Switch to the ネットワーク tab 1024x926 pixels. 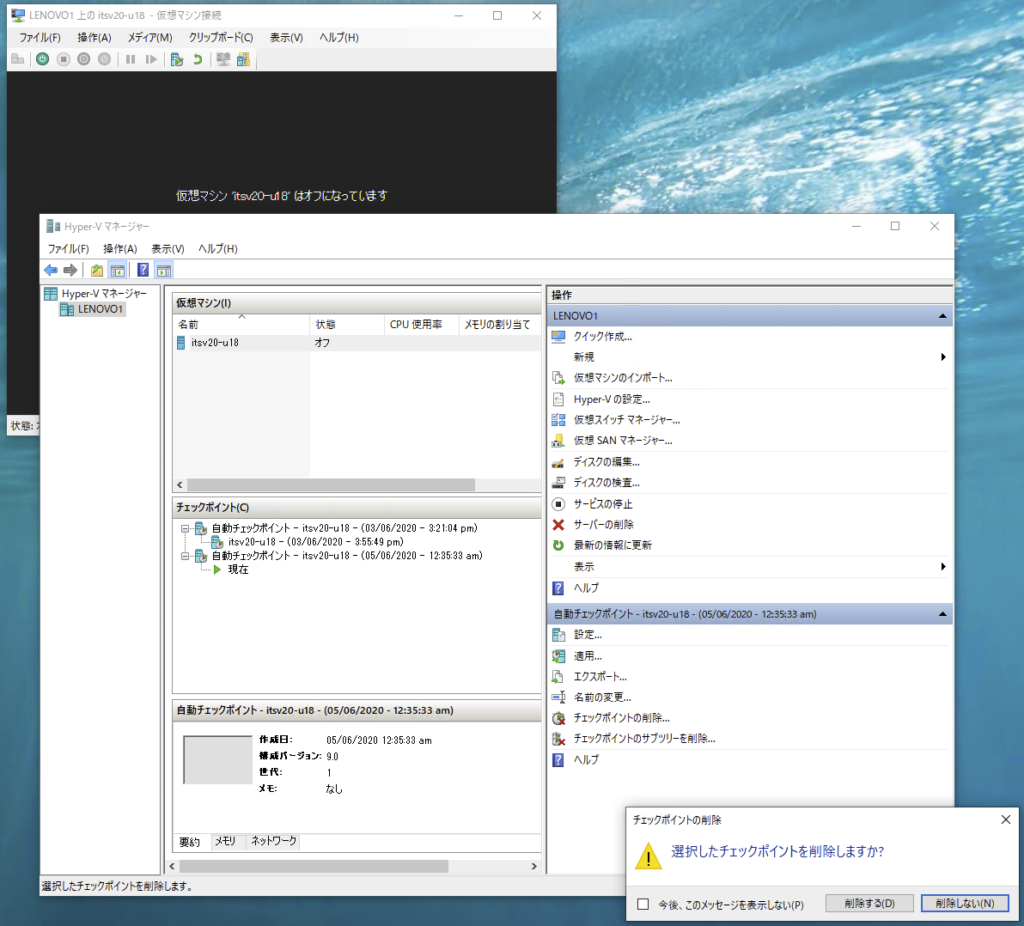point(273,841)
